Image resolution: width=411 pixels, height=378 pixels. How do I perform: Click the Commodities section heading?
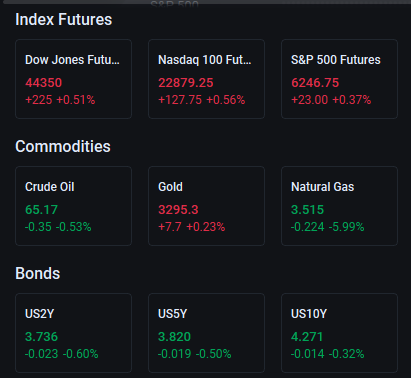[x=63, y=146]
